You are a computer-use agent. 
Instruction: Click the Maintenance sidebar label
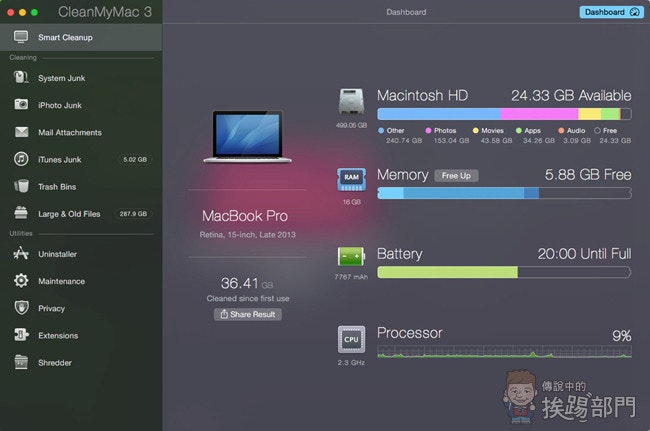point(61,281)
